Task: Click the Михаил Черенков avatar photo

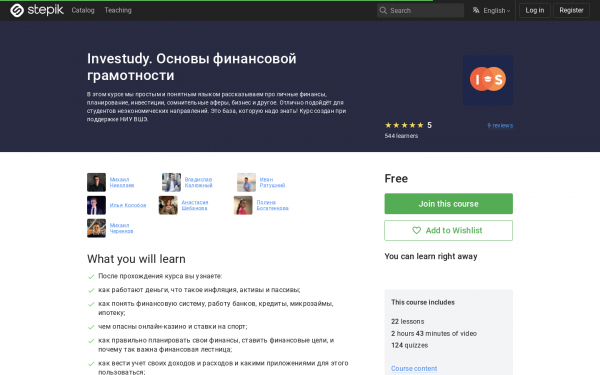Action: pyautogui.click(x=96, y=228)
